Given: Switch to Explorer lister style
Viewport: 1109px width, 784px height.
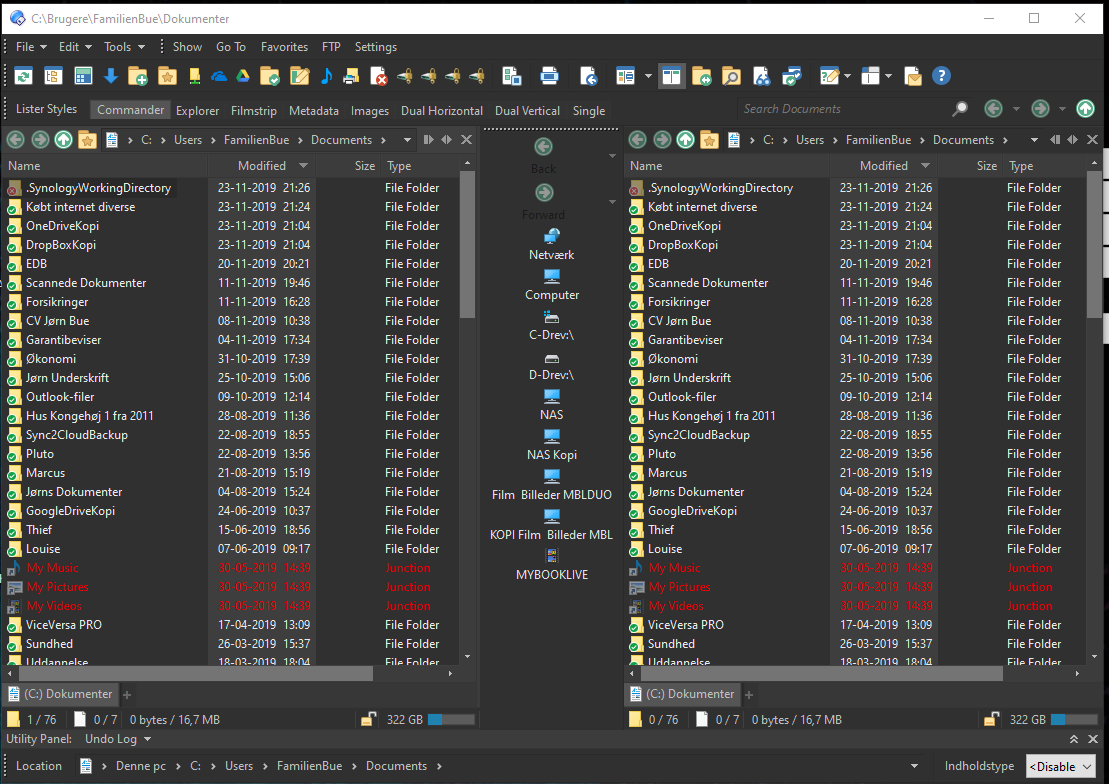Looking at the screenshot, I should point(197,110).
